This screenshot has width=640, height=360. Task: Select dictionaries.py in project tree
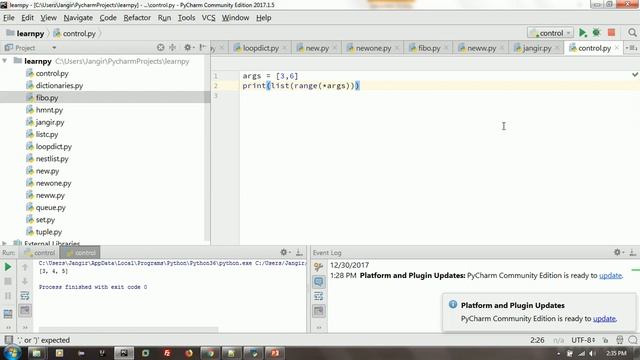coord(59,86)
